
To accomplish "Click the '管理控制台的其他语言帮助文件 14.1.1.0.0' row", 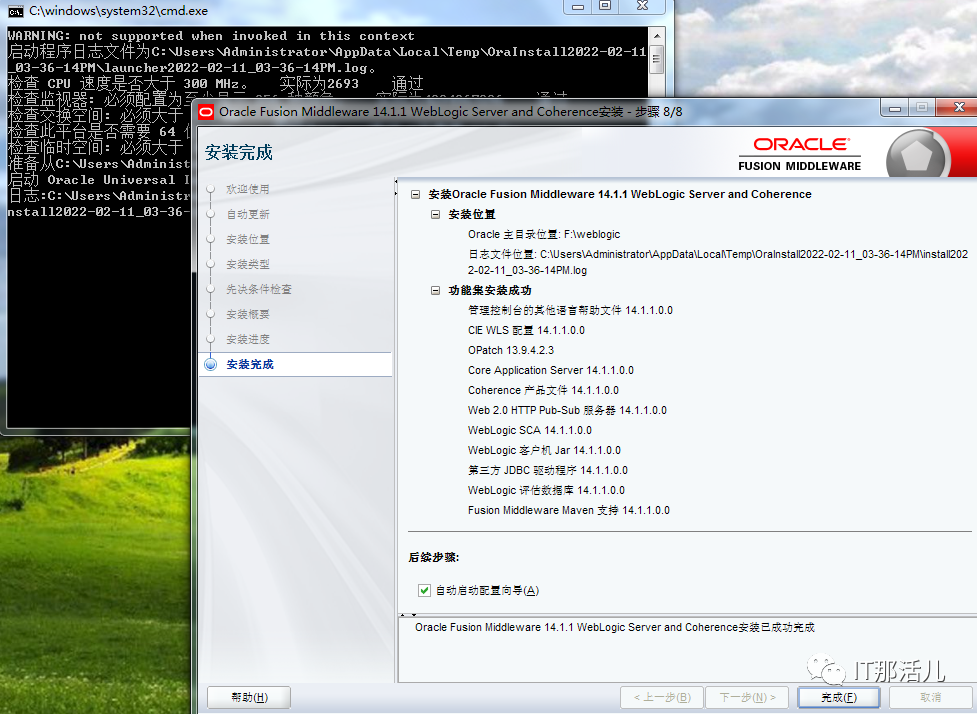I will tap(570, 310).
